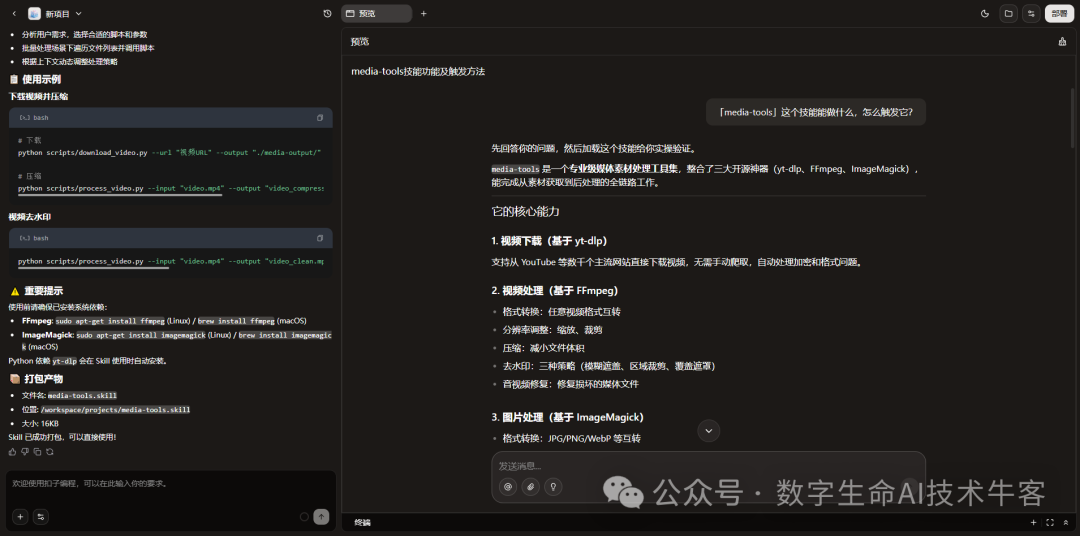
Task: Dislike the response with thumbs down
Action: point(25,451)
